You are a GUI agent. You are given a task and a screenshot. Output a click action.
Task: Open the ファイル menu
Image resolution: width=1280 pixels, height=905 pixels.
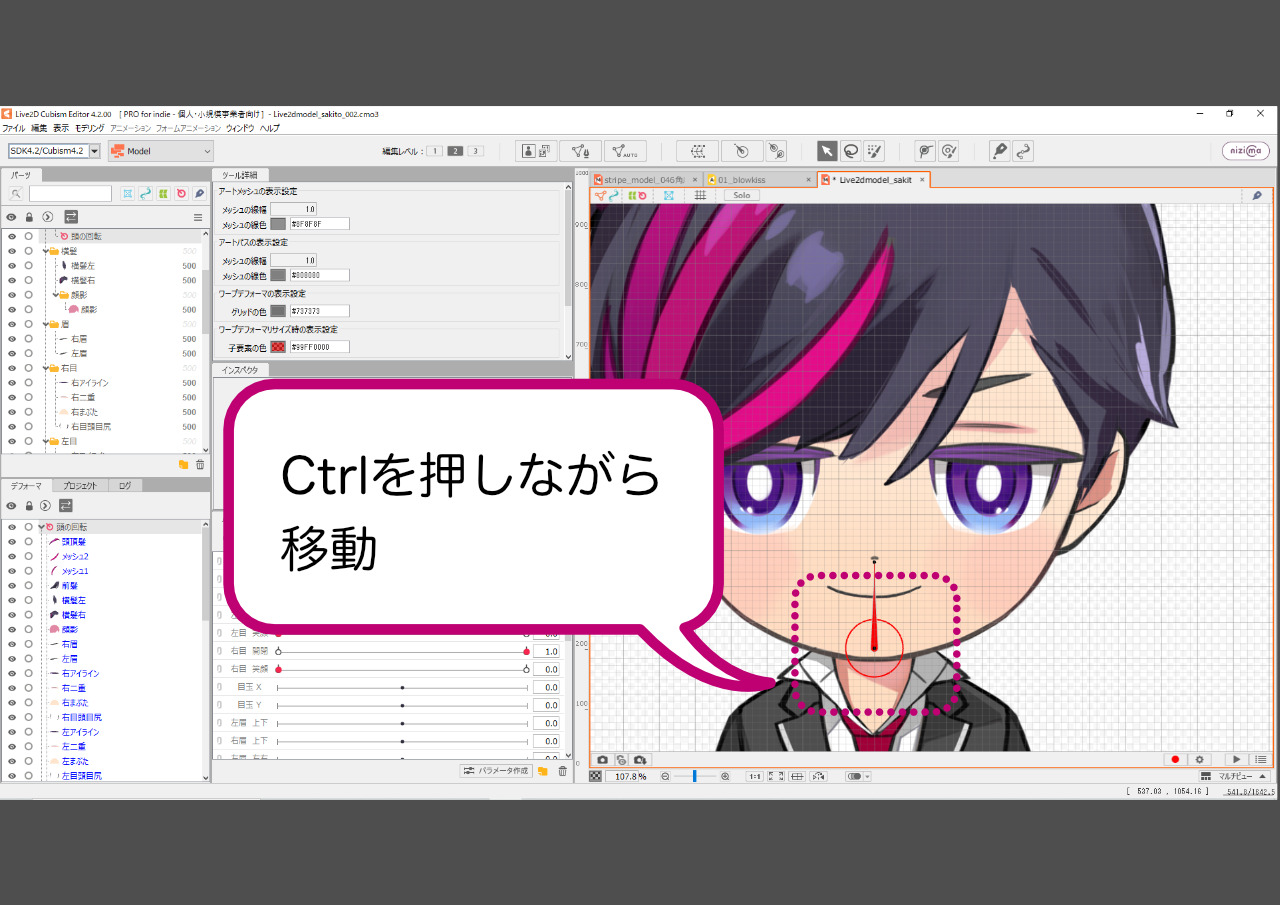point(13,128)
